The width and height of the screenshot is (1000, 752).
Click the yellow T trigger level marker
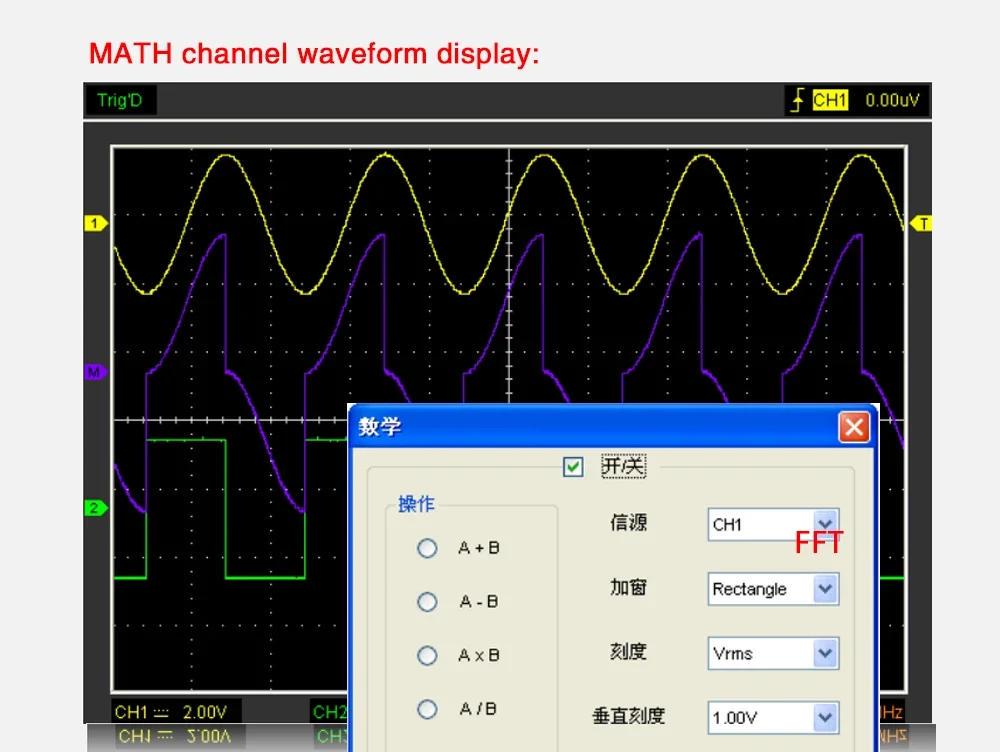click(921, 224)
